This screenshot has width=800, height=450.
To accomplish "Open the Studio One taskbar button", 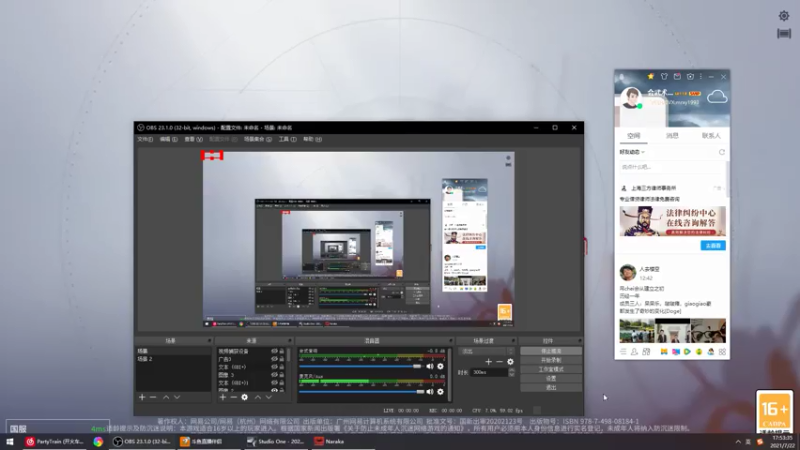I will point(276,442).
